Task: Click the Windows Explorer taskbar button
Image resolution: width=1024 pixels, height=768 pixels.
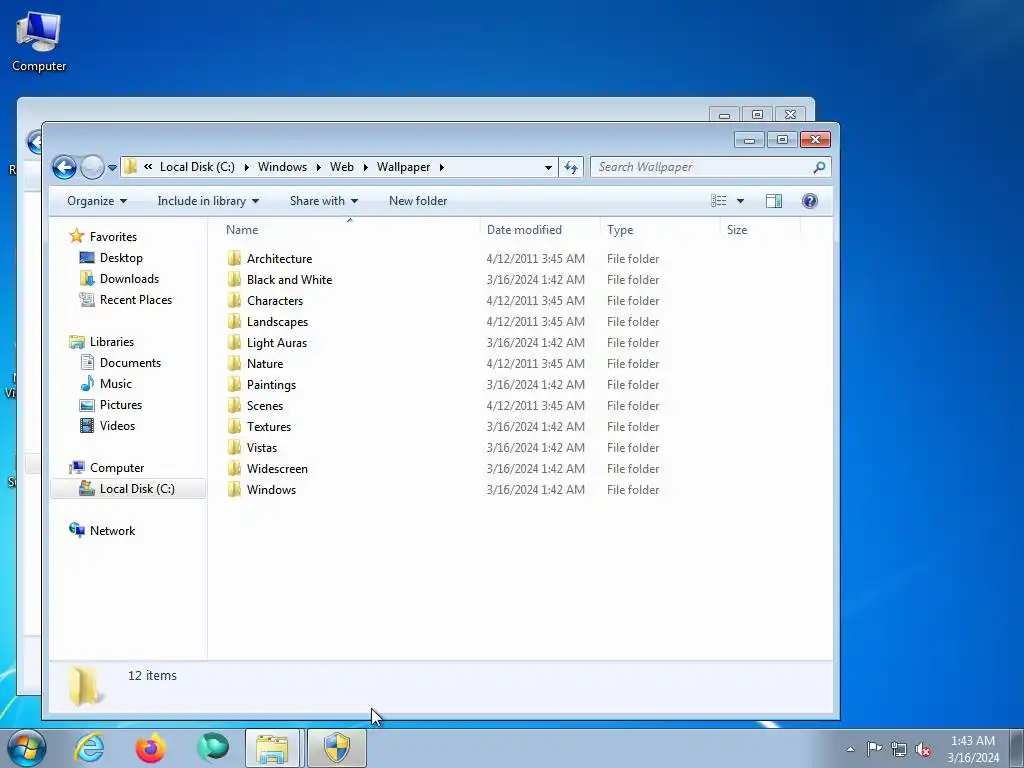Action: pos(272,748)
